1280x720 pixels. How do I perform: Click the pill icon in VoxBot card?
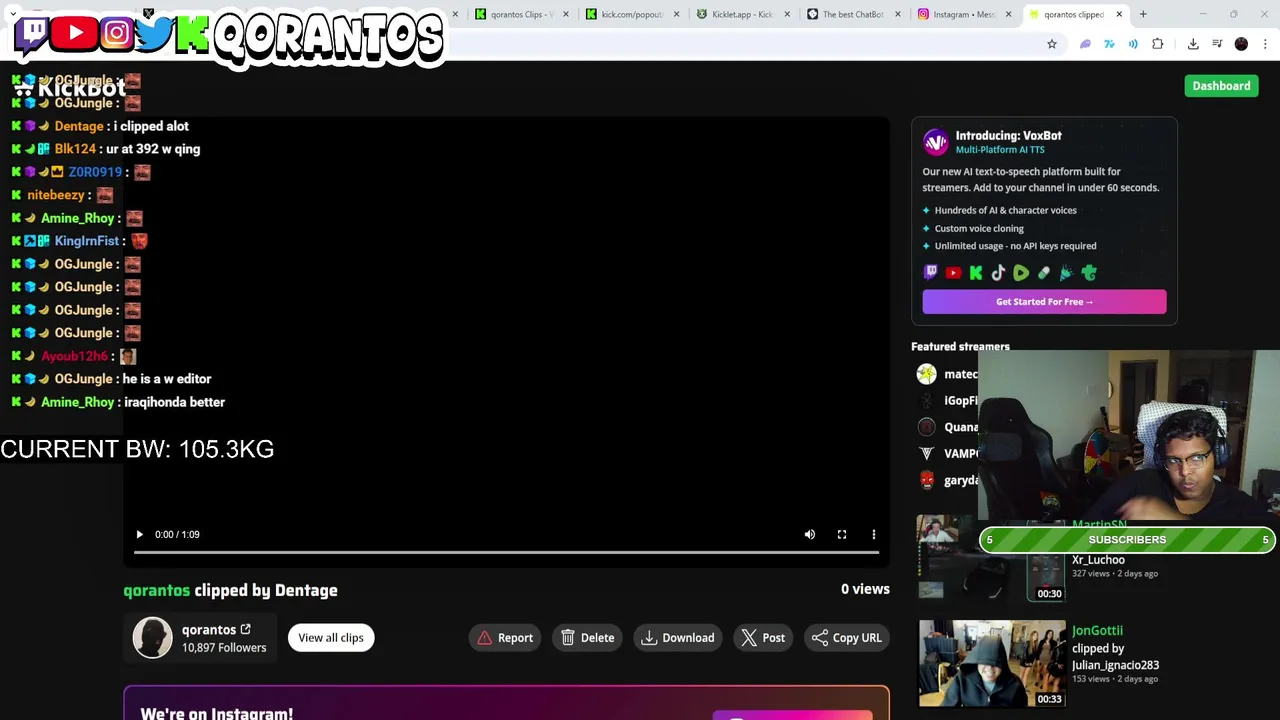(1044, 273)
